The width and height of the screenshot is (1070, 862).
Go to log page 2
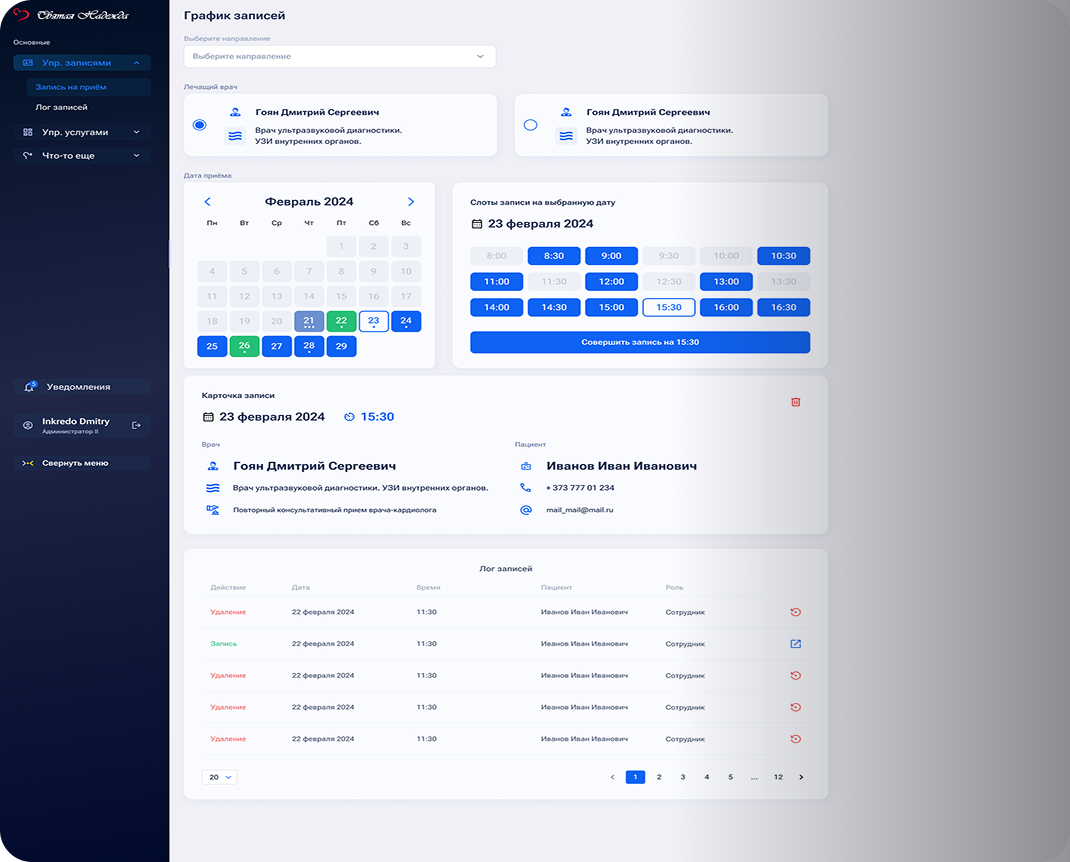659,777
